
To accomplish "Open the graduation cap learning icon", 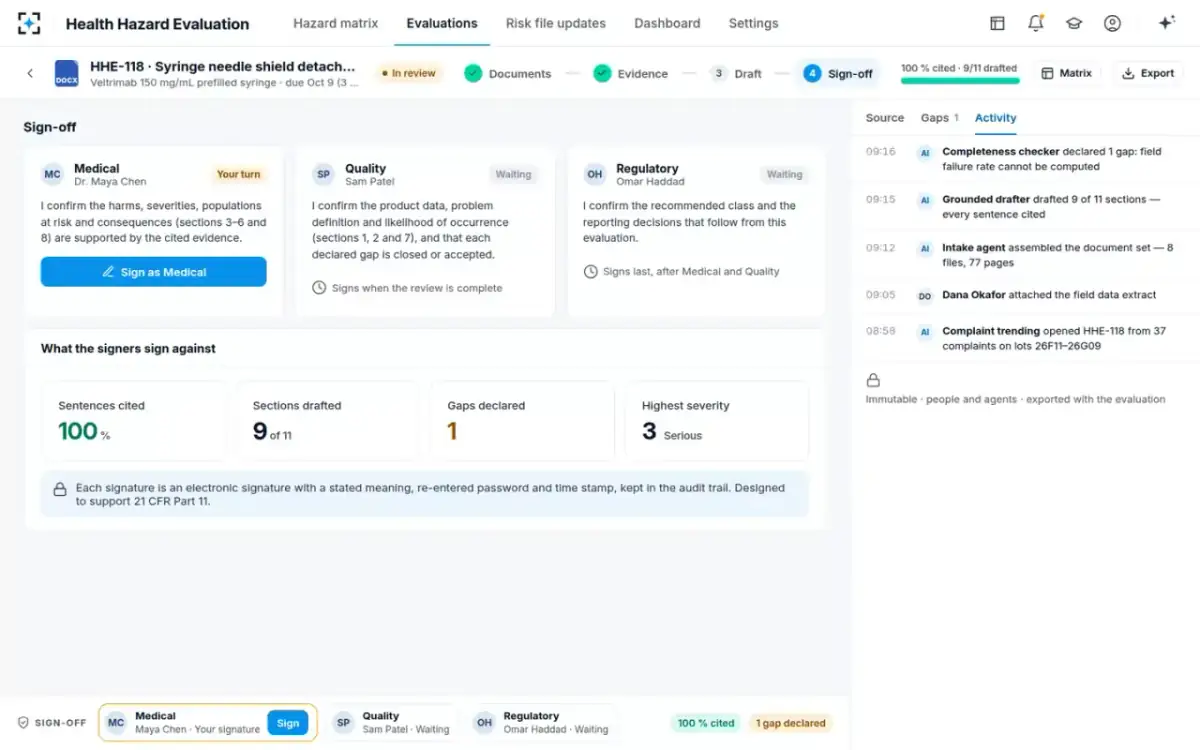I will pyautogui.click(x=1074, y=23).
